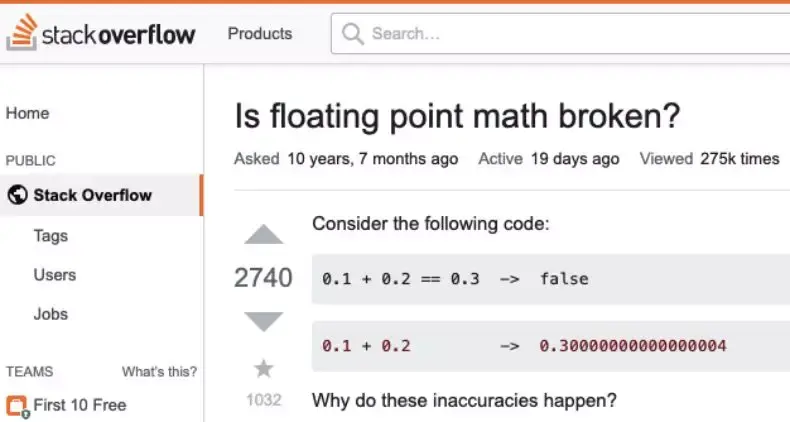Click the 1032 favorite count

point(264,400)
